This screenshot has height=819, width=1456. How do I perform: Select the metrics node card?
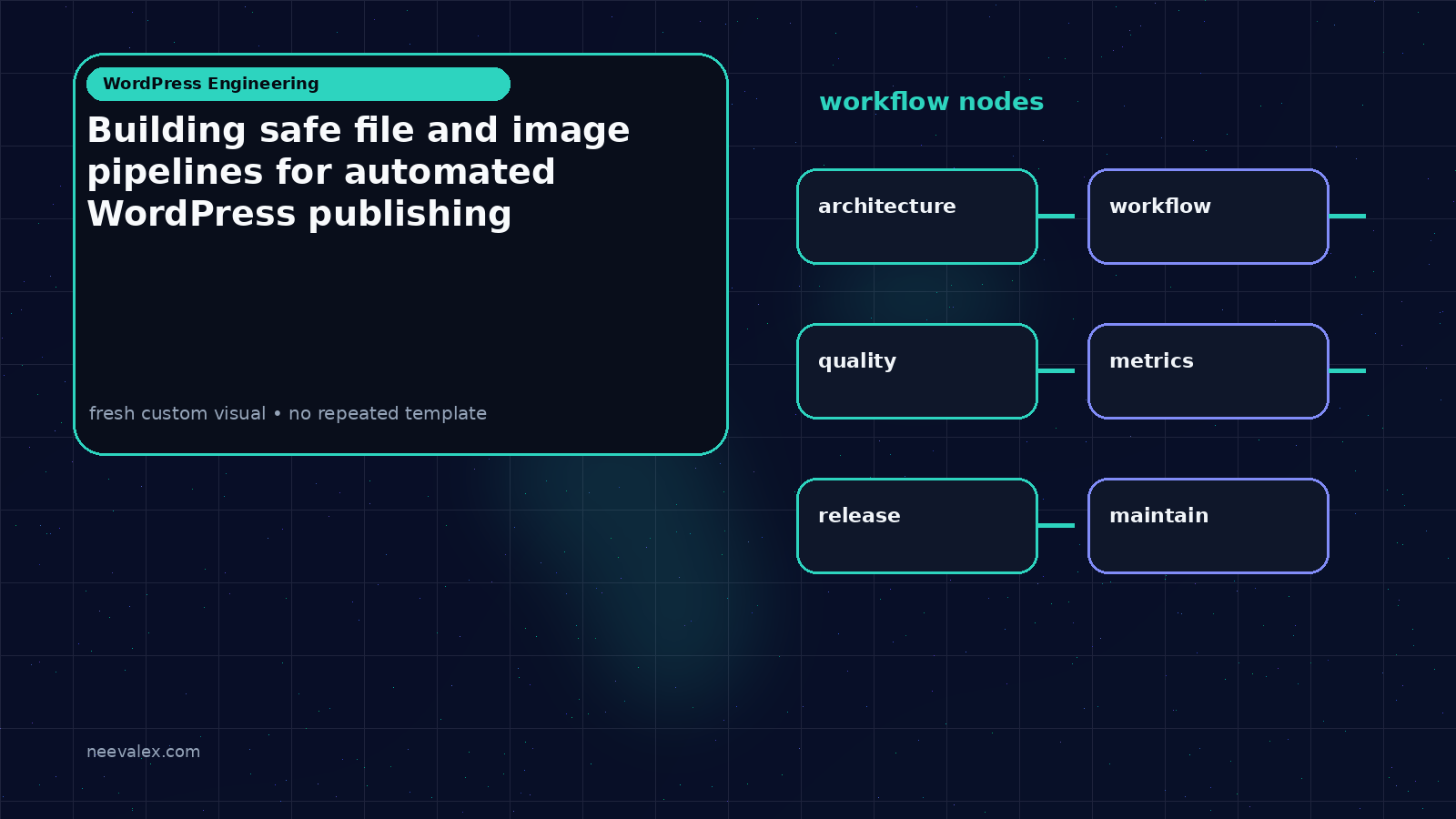[x=1208, y=371]
